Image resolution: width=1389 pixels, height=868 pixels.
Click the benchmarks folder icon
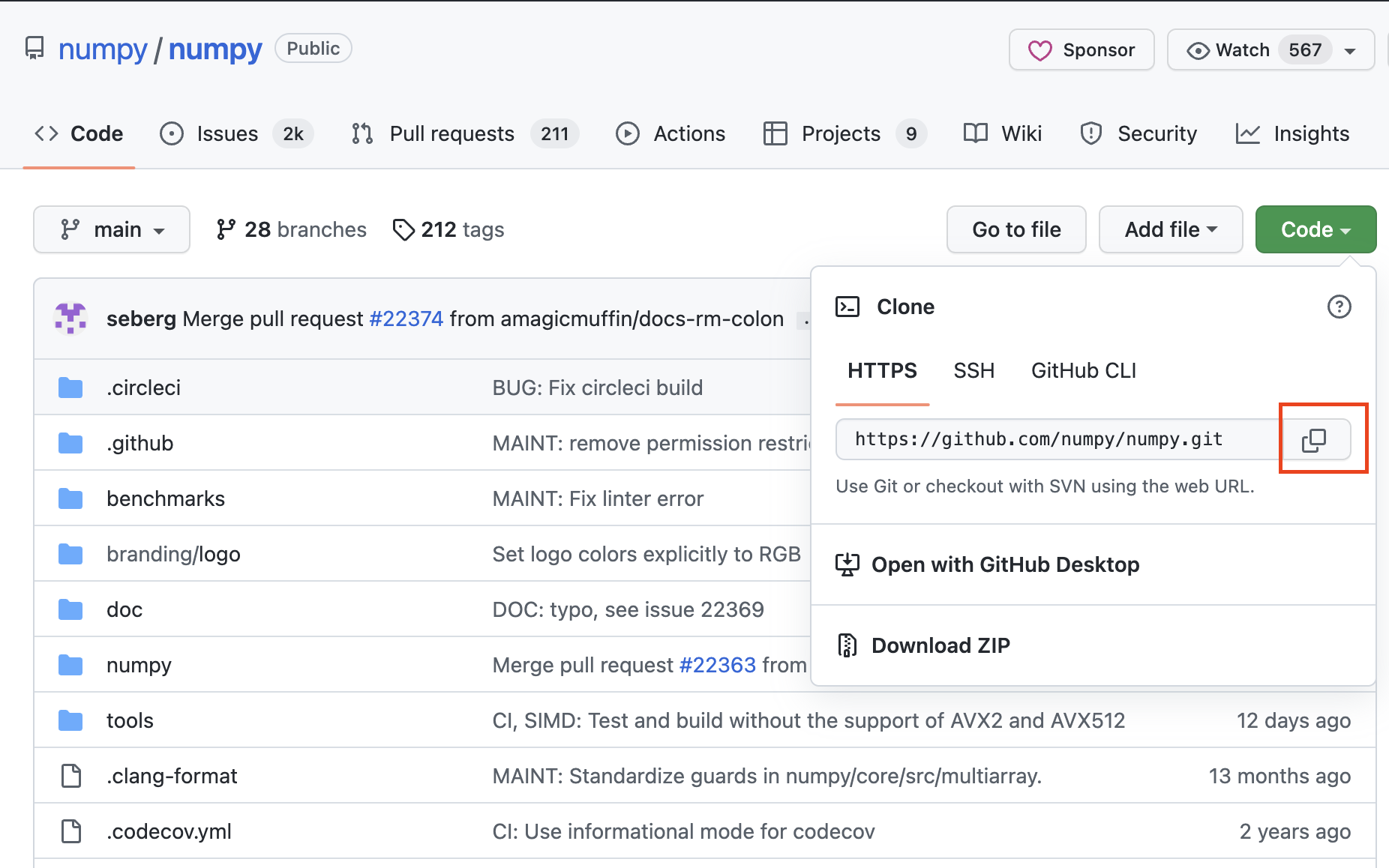(70, 498)
